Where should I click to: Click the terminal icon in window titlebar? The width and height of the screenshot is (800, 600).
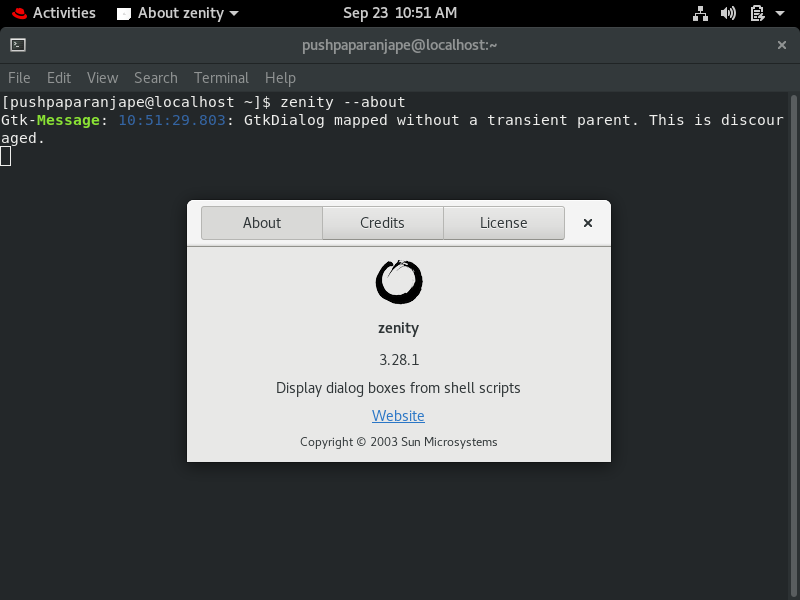pyautogui.click(x=18, y=45)
